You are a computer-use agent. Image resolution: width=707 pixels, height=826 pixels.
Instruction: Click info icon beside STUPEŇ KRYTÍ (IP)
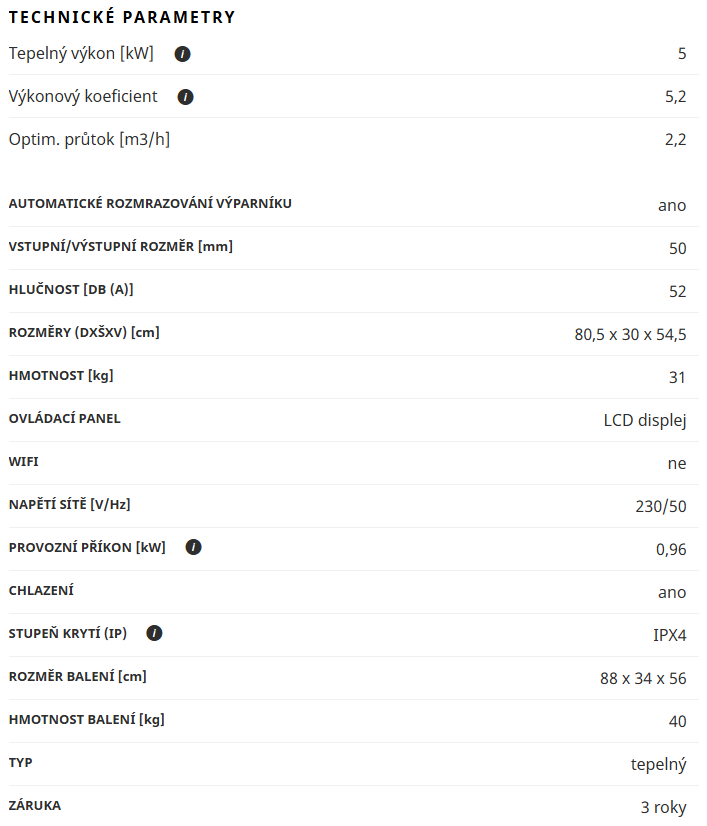[x=154, y=633]
